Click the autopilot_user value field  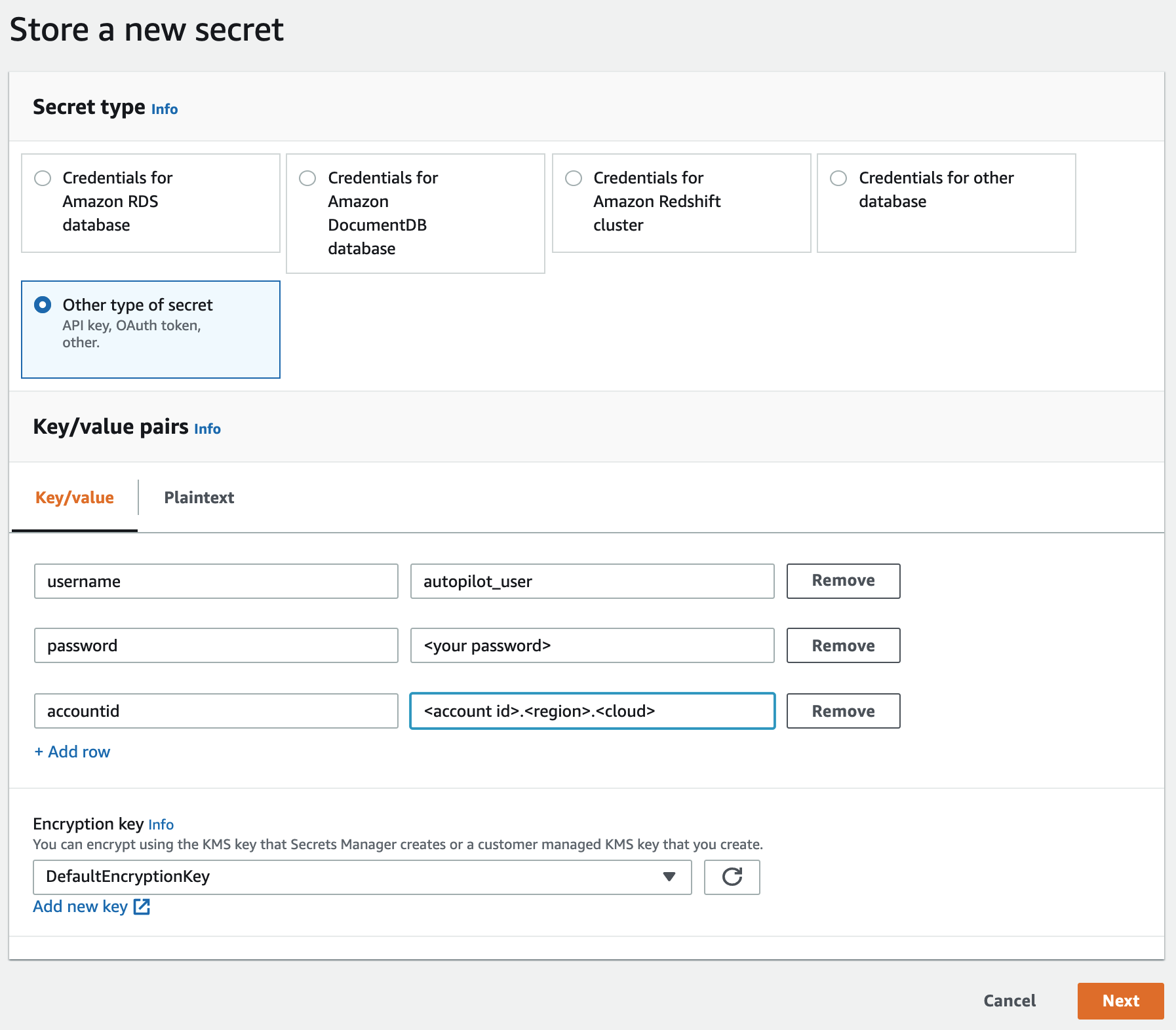click(592, 581)
